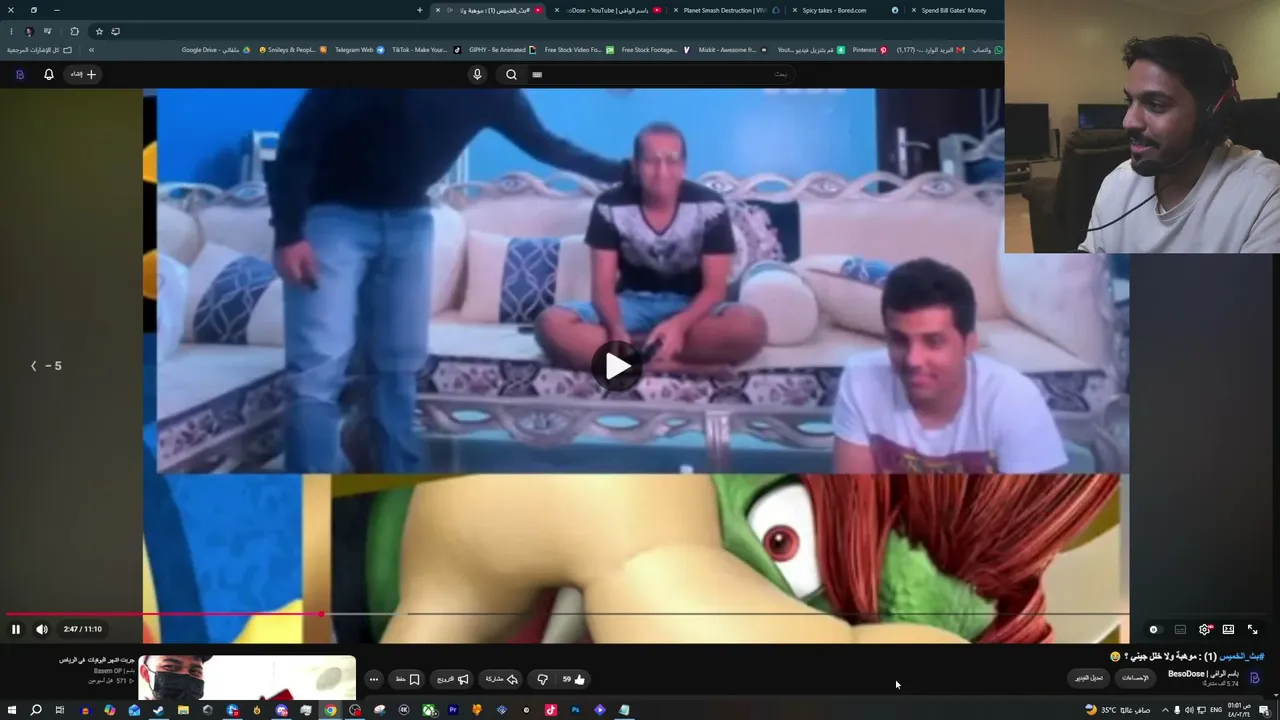Open Photoshop from the taskbar
This screenshot has height=720, width=1280.
pyautogui.click(x=576, y=710)
